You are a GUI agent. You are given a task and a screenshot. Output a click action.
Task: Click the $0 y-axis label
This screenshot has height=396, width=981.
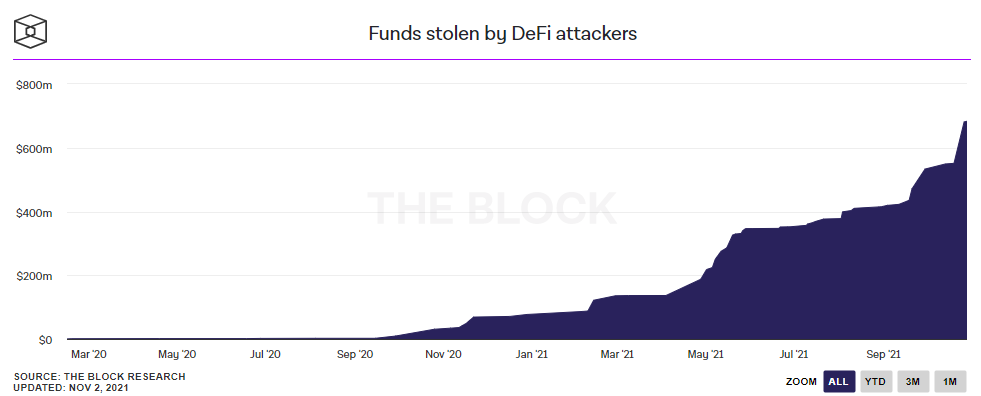(43, 340)
